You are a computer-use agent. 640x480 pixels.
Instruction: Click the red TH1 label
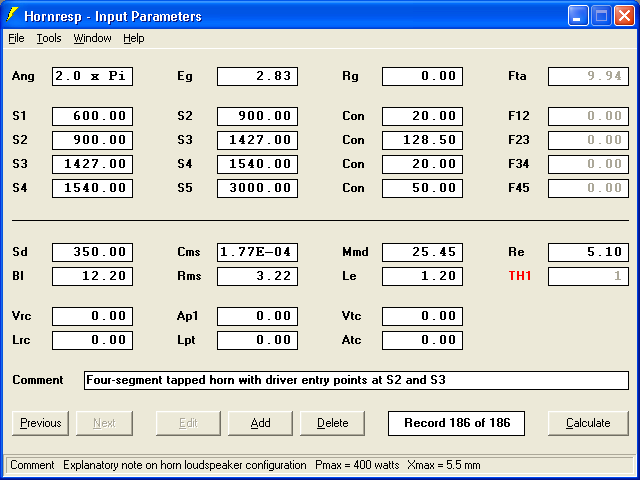tap(520, 276)
